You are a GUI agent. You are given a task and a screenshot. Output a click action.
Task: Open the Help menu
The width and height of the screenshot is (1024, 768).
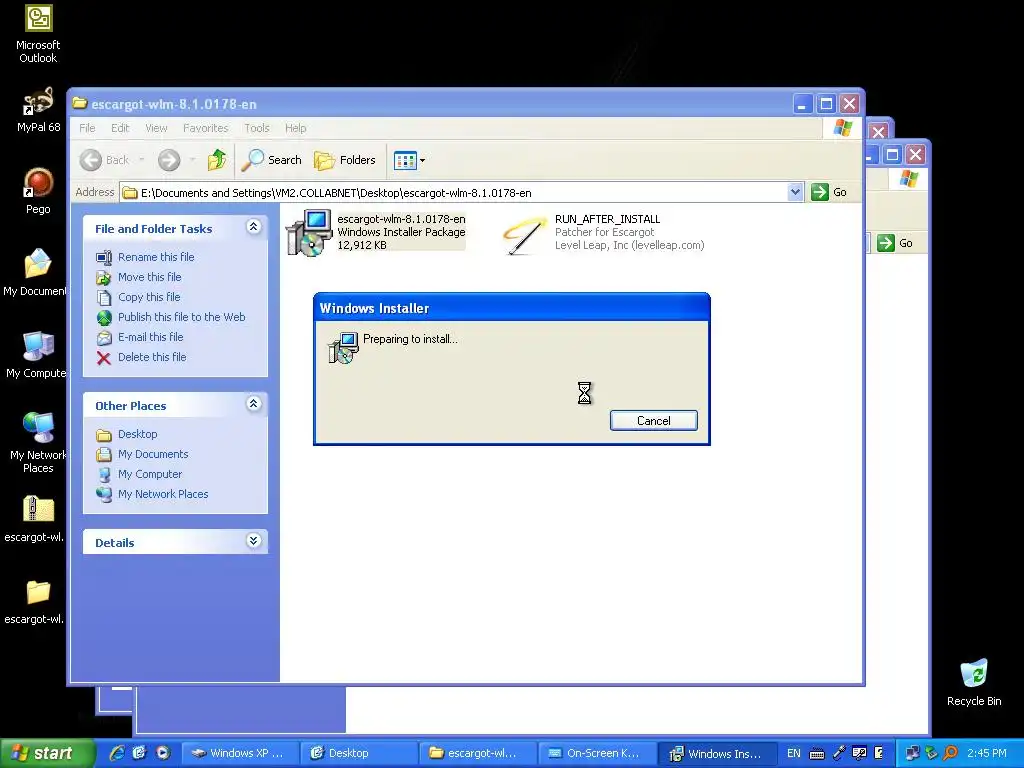pyautogui.click(x=295, y=128)
